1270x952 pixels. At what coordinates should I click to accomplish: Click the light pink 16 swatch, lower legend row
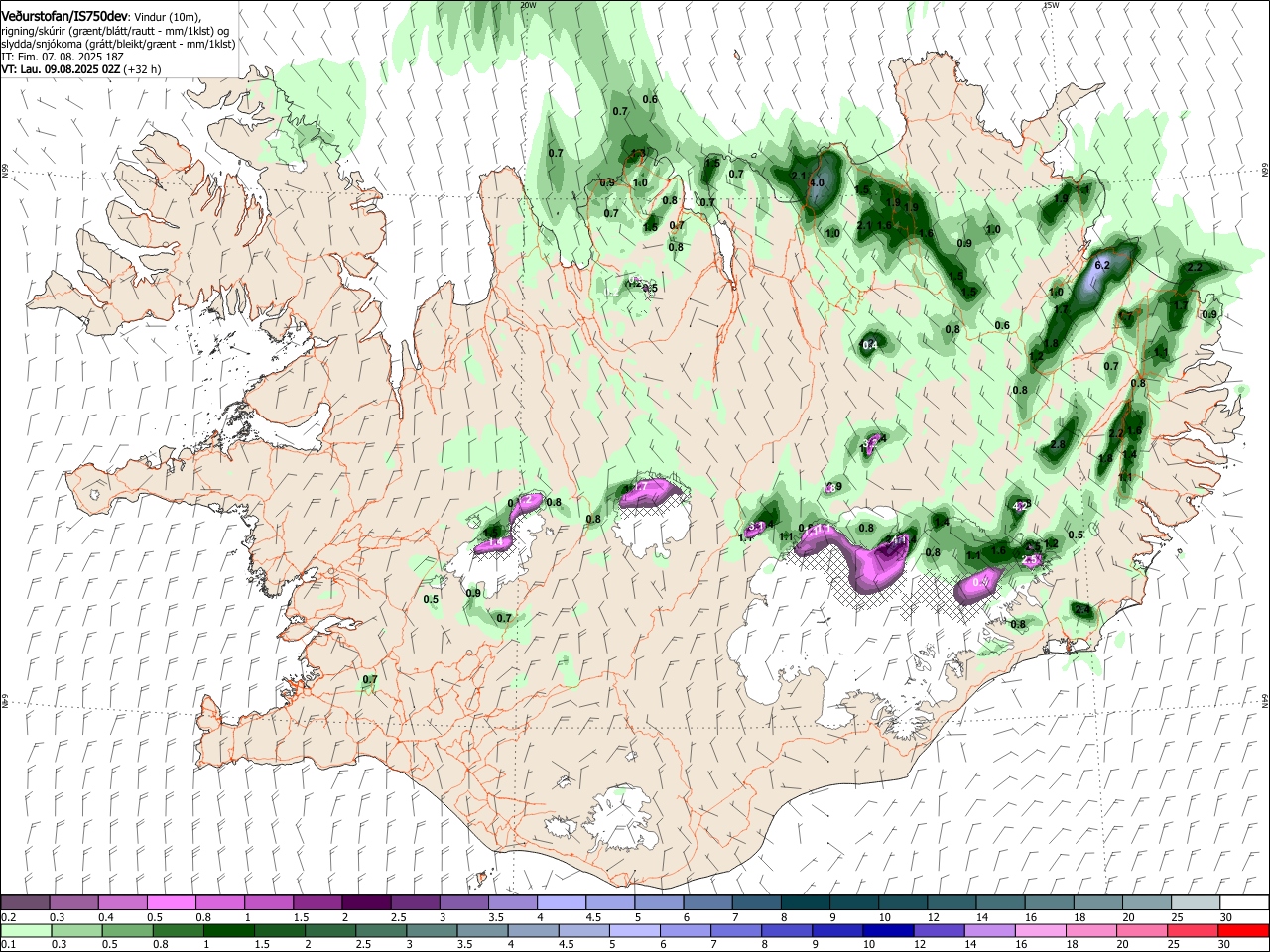coord(1039,931)
